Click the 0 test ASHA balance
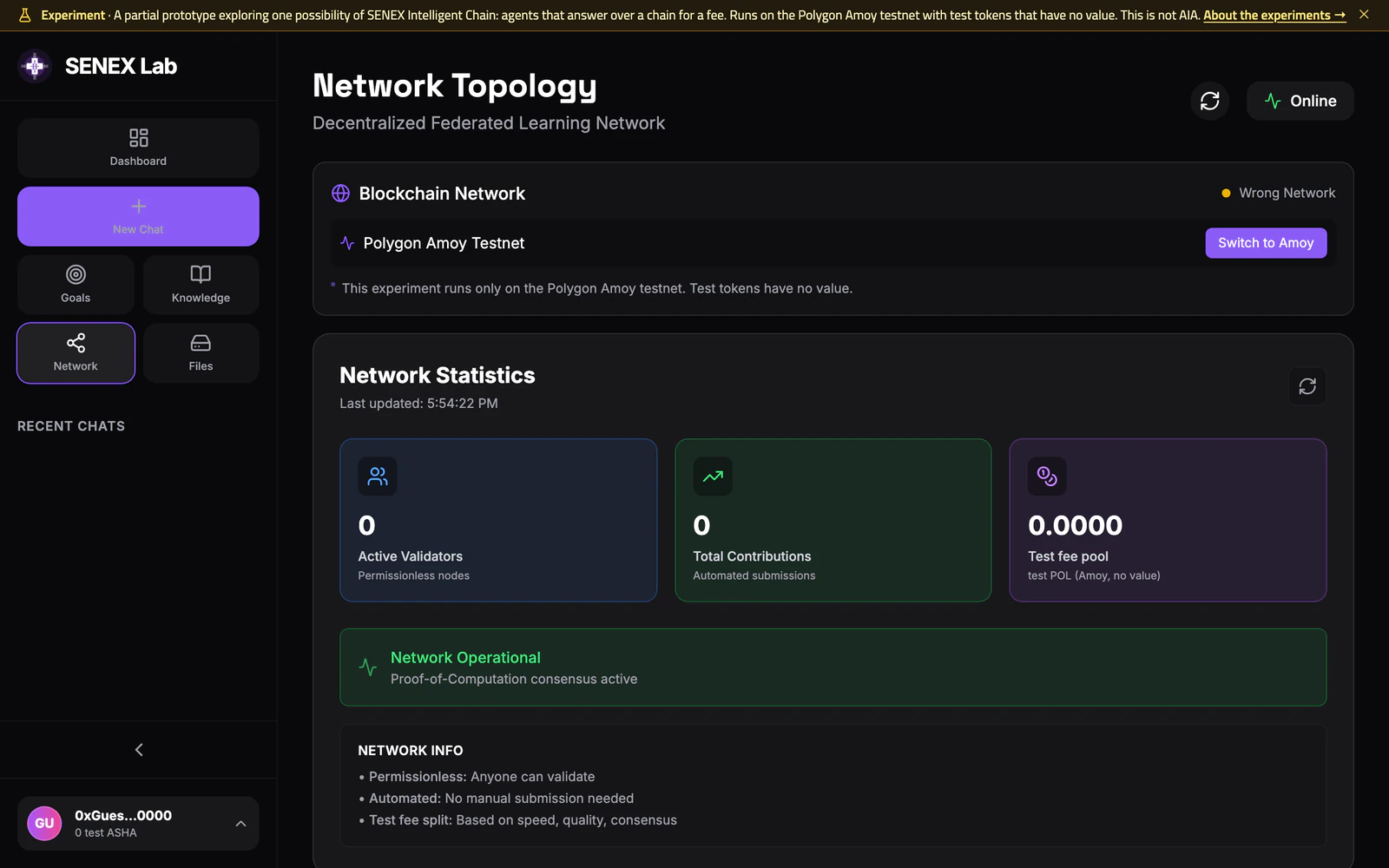1389x868 pixels. (106, 833)
